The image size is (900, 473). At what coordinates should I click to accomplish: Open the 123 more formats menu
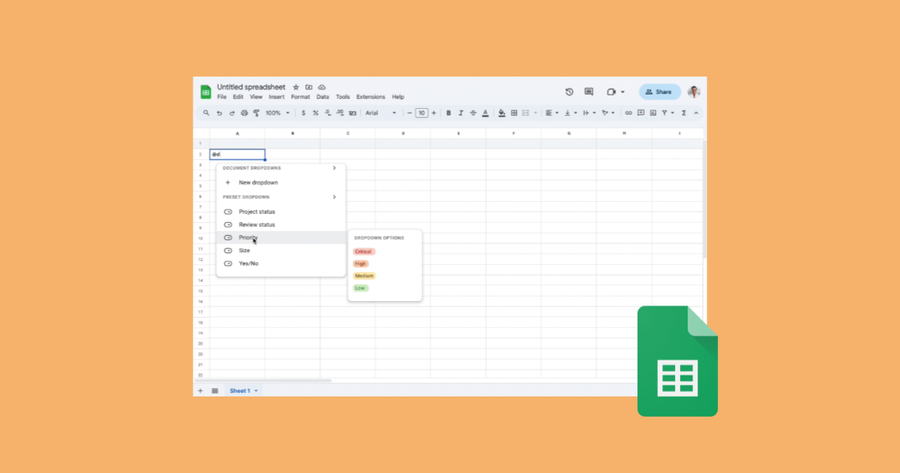[352, 113]
